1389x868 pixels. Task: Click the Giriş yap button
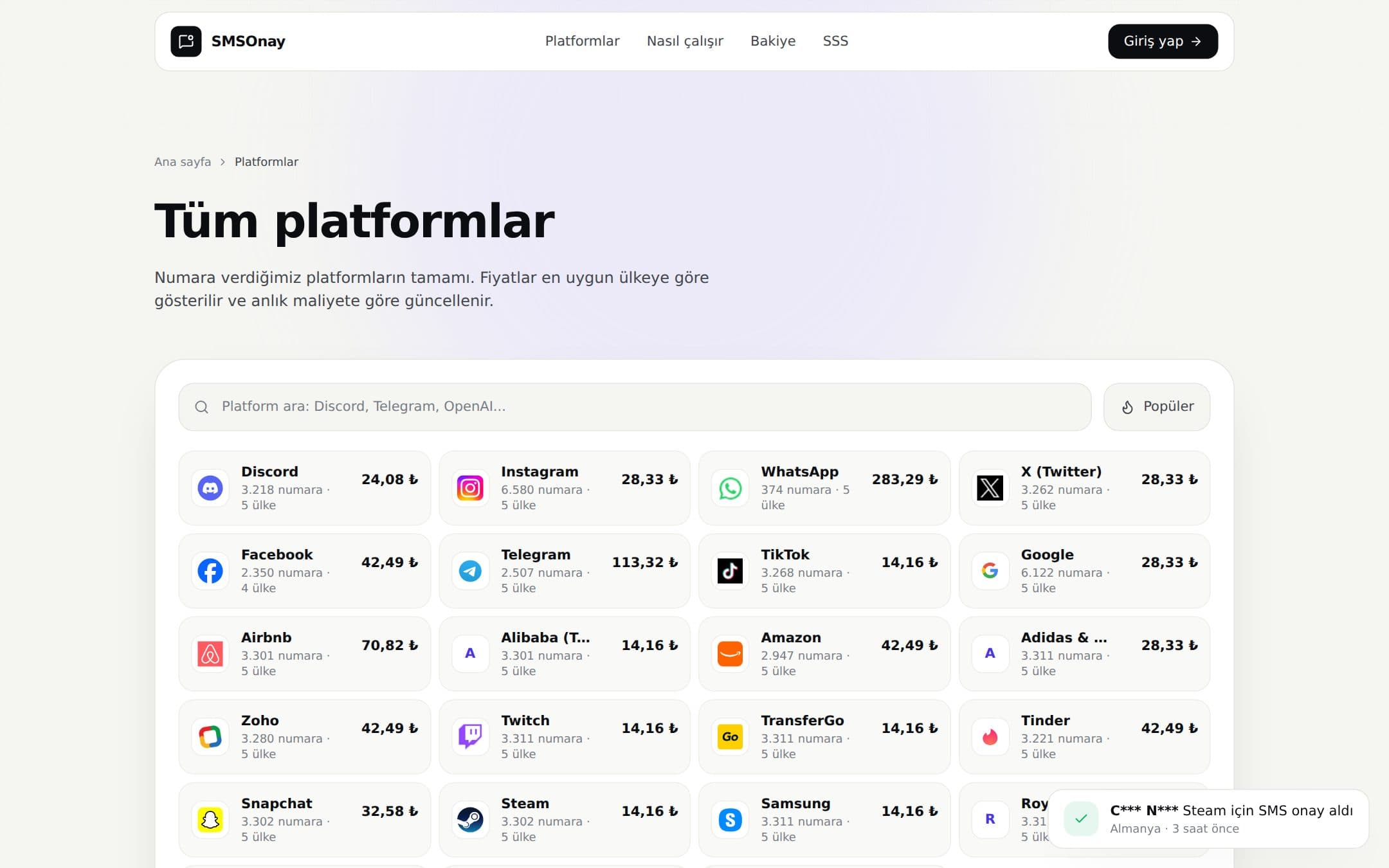[1163, 41]
